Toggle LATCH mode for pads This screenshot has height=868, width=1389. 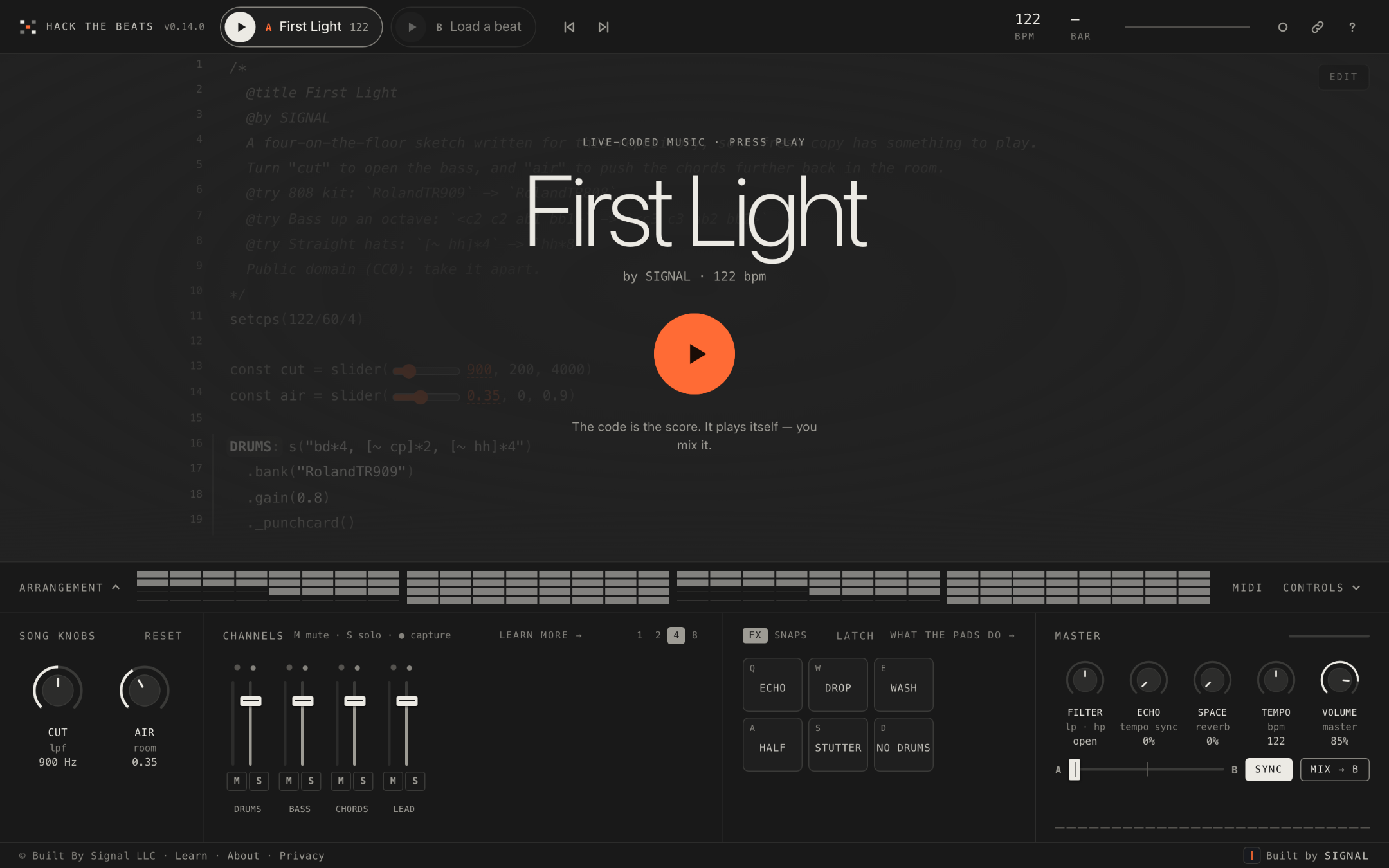pos(855,636)
